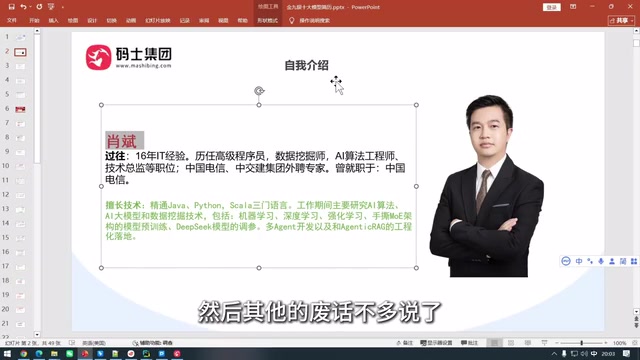Redo or repeat the action in the quick access toolbar
The width and height of the screenshot is (640, 360).
(x=39, y=7)
